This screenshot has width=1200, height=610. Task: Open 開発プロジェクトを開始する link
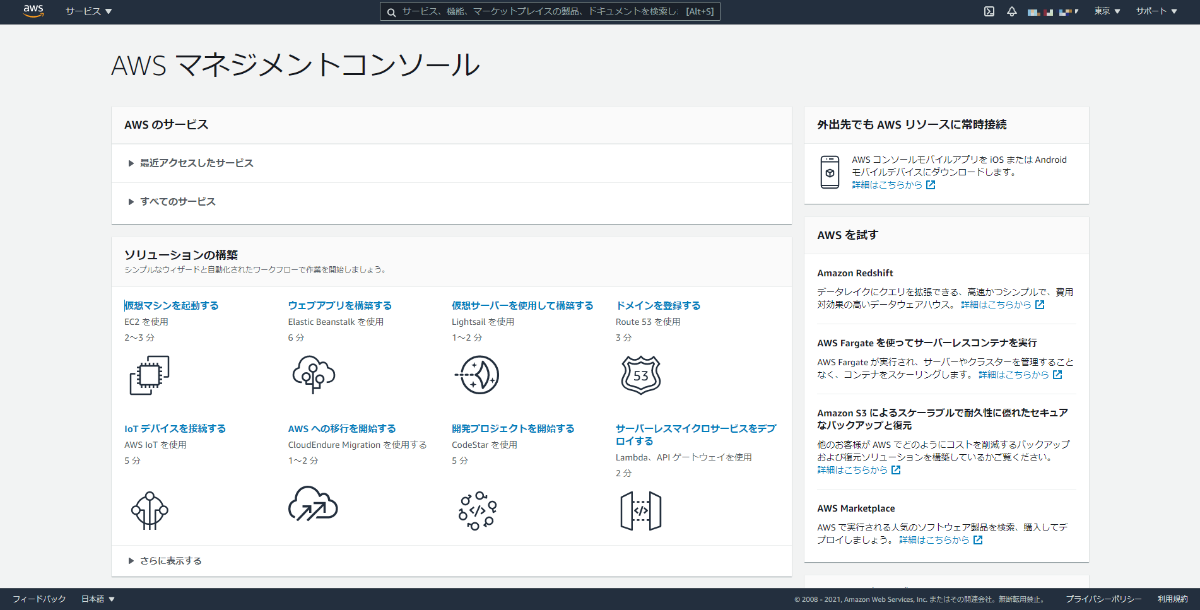513,428
